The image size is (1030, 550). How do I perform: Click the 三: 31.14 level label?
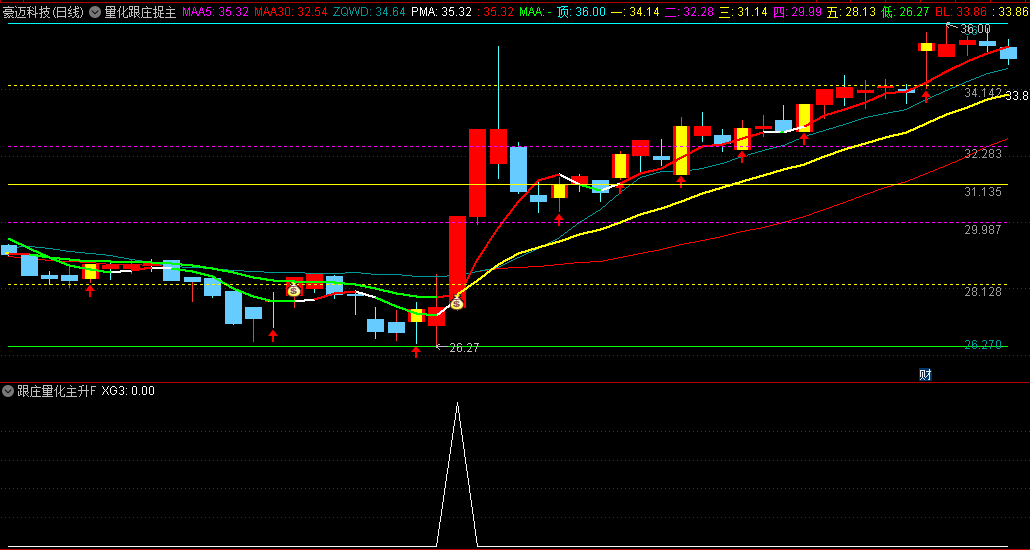[x=743, y=11]
